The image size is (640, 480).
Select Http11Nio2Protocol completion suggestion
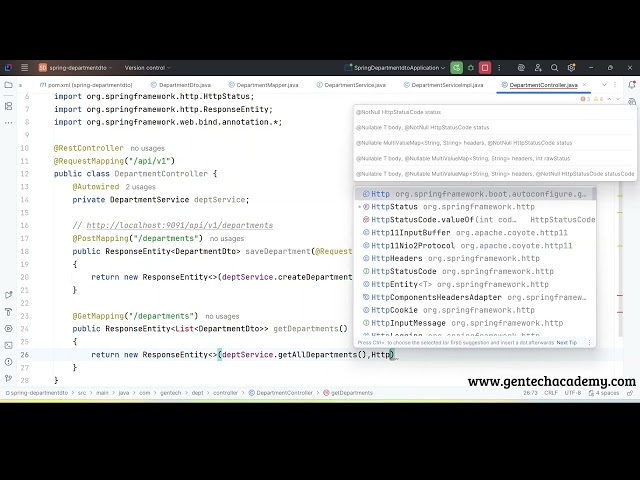(x=475, y=246)
